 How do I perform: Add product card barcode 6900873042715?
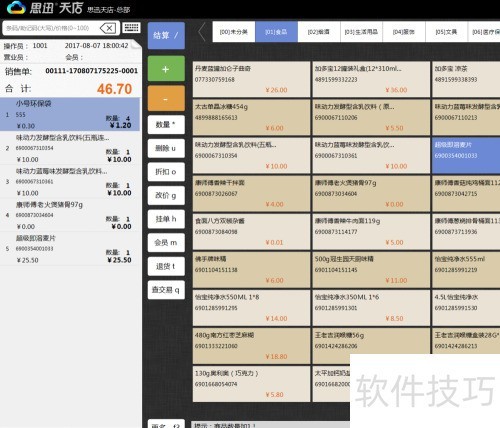(466, 193)
